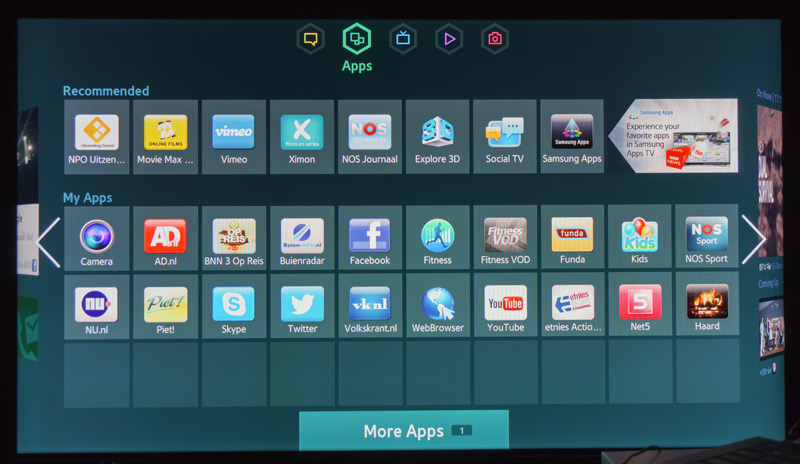Switch to the Photos camera hexagon
The width and height of the screenshot is (800, 464).
(x=495, y=39)
